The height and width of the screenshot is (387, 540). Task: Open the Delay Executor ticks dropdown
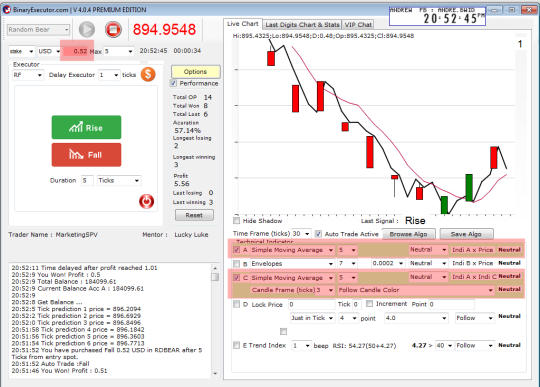(109, 75)
